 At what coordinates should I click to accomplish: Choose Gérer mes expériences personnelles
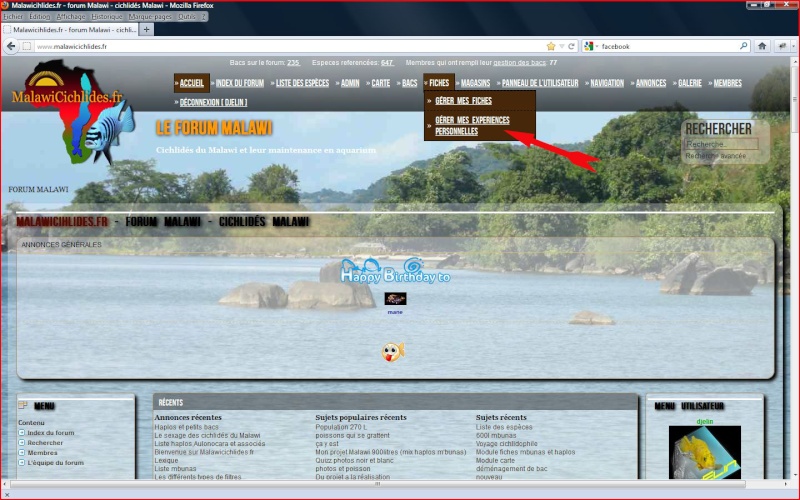pos(472,126)
